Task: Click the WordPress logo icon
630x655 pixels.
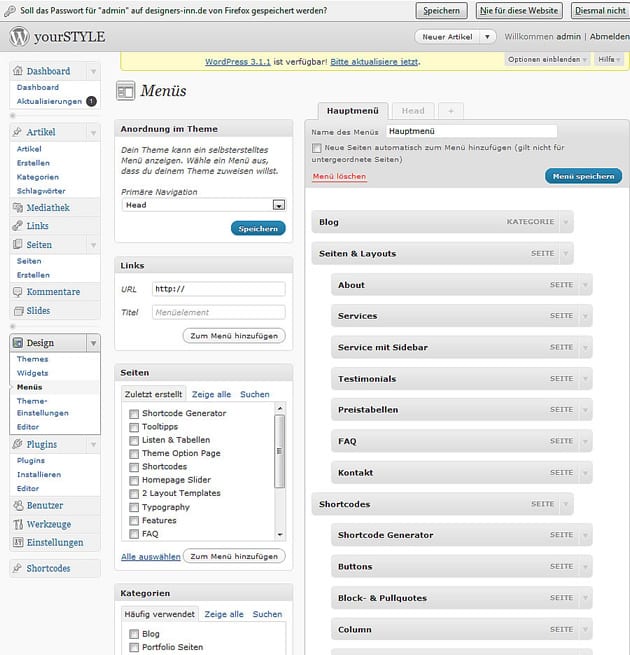Action: click(19, 36)
